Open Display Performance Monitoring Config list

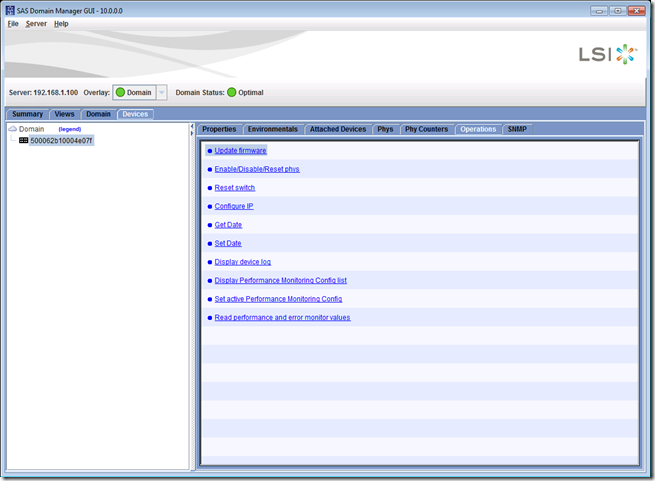[281, 280]
